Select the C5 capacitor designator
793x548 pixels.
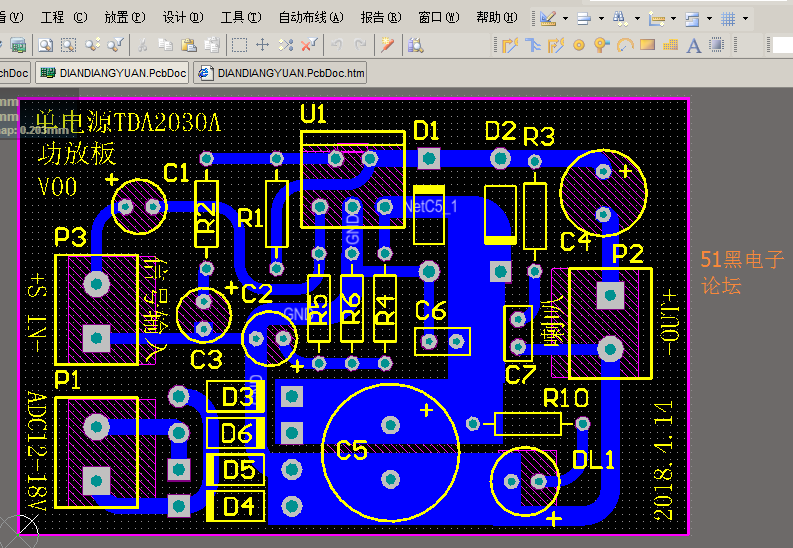tap(351, 450)
